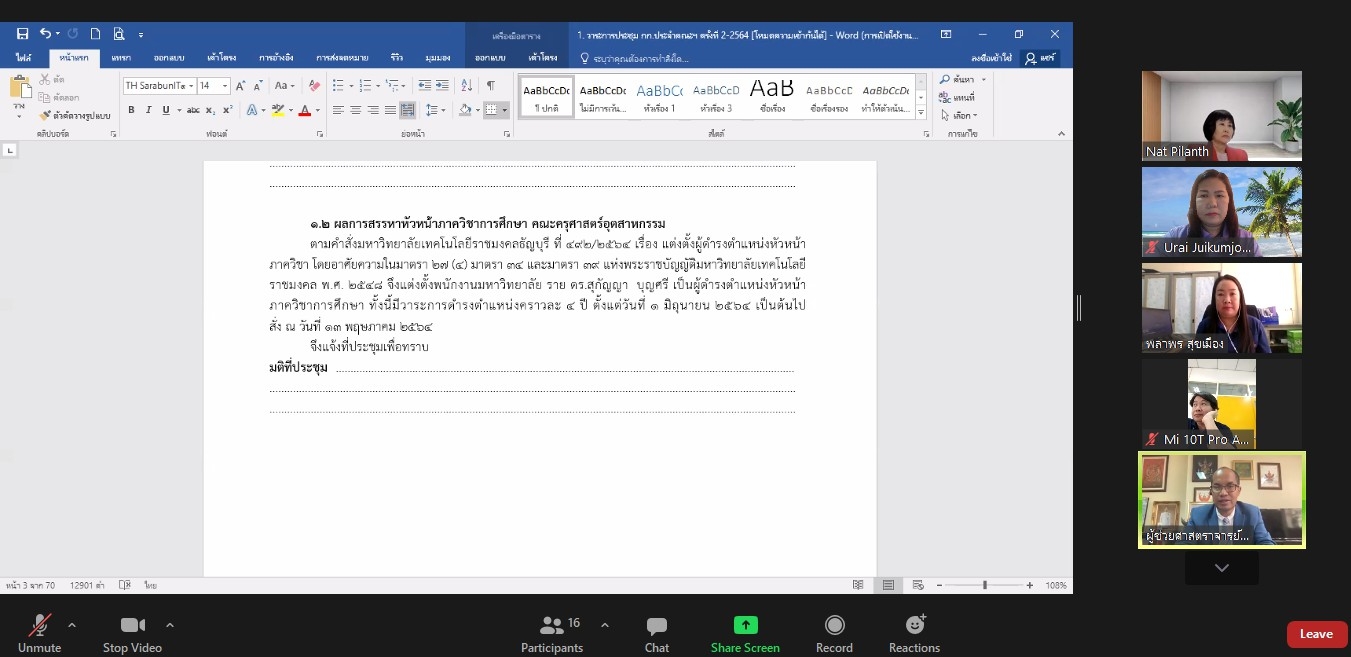Click the Save icon in Word's quick access toolbar
The image size is (1351, 657).
pos(23,34)
